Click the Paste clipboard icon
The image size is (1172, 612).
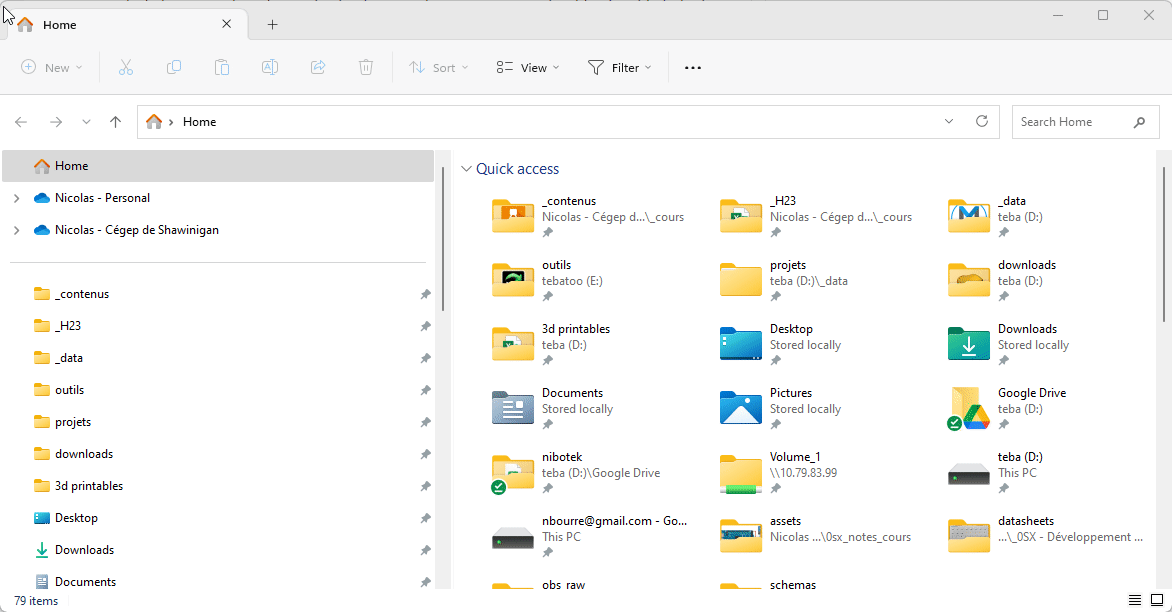point(222,67)
